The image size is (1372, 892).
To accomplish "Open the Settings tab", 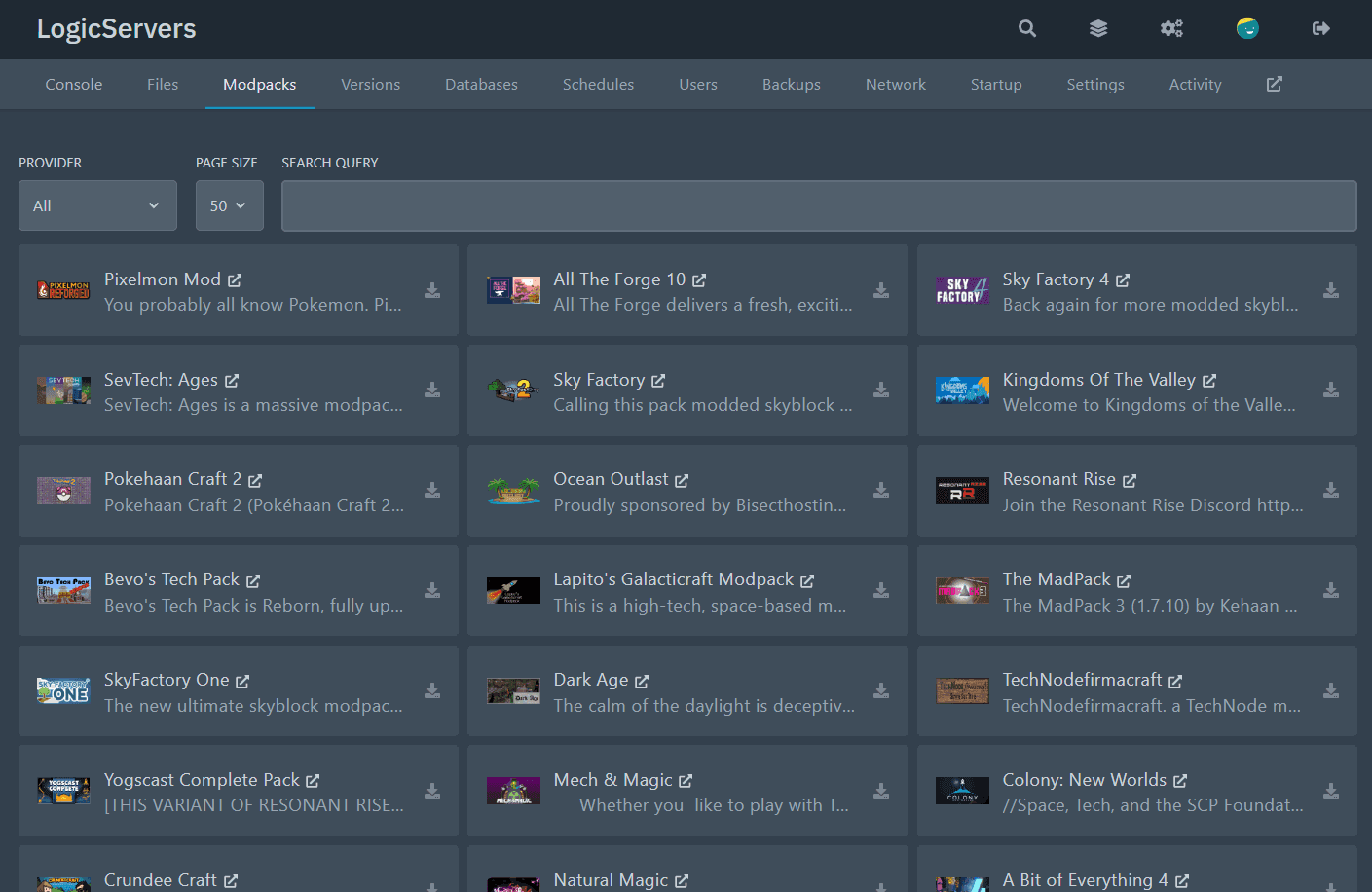I will tap(1095, 84).
